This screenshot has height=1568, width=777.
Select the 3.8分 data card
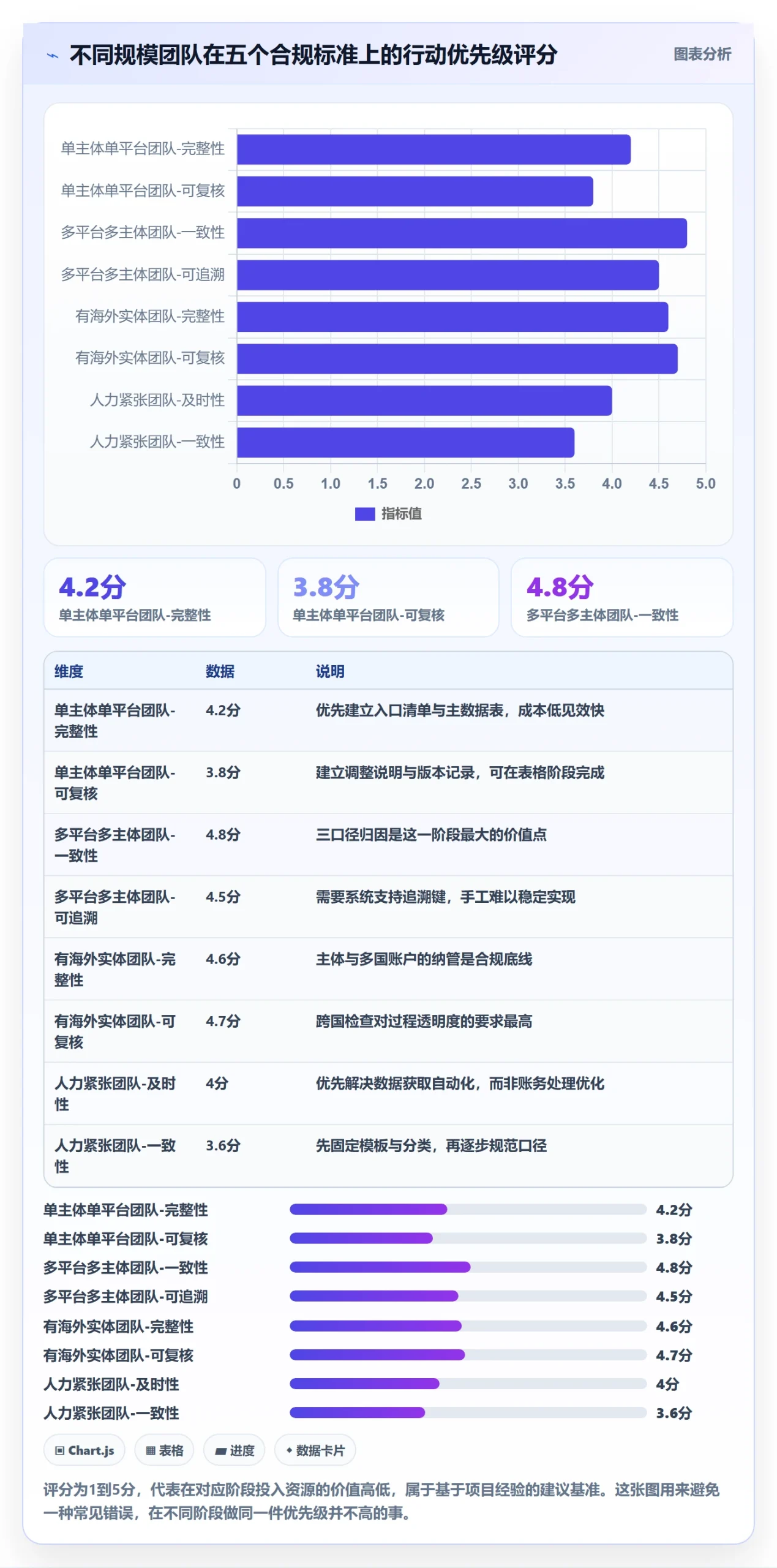[x=388, y=597]
